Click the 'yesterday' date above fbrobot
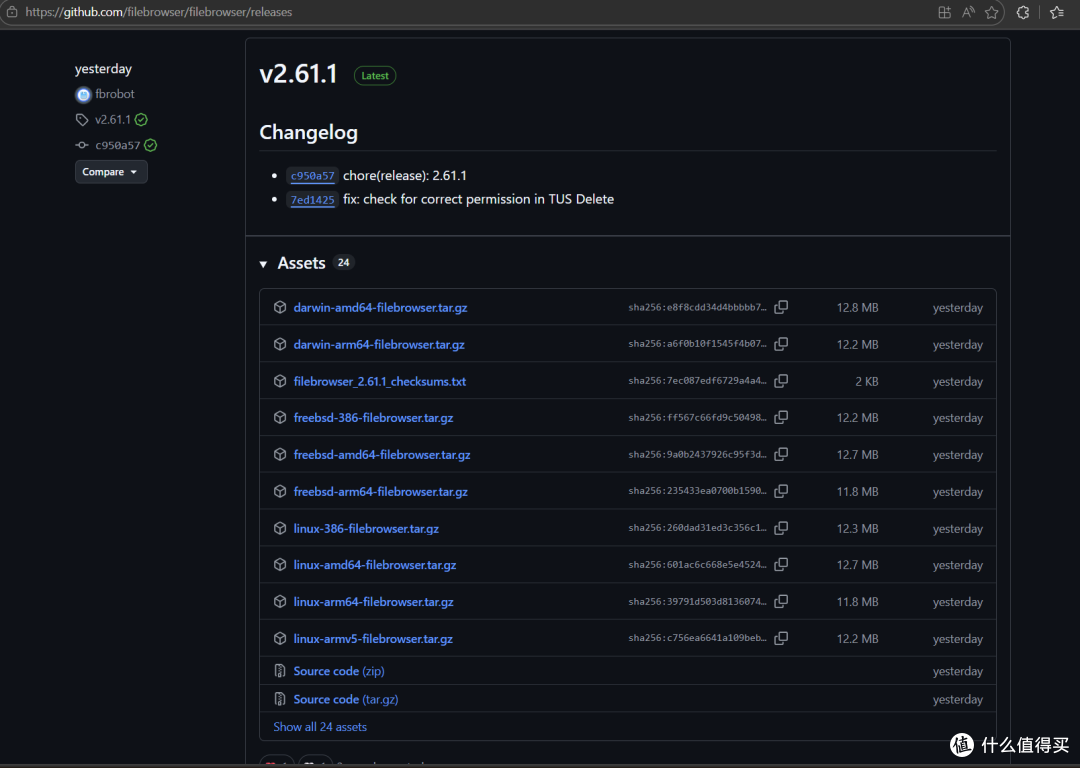The width and height of the screenshot is (1080, 768). point(103,69)
